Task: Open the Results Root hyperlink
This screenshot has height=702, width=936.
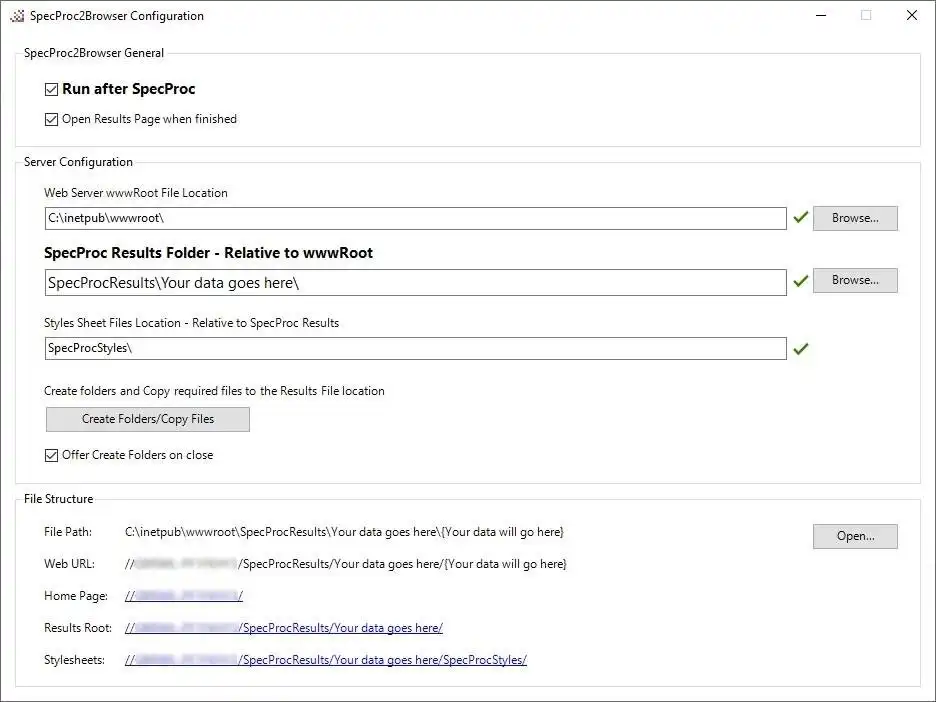Action: 283,628
